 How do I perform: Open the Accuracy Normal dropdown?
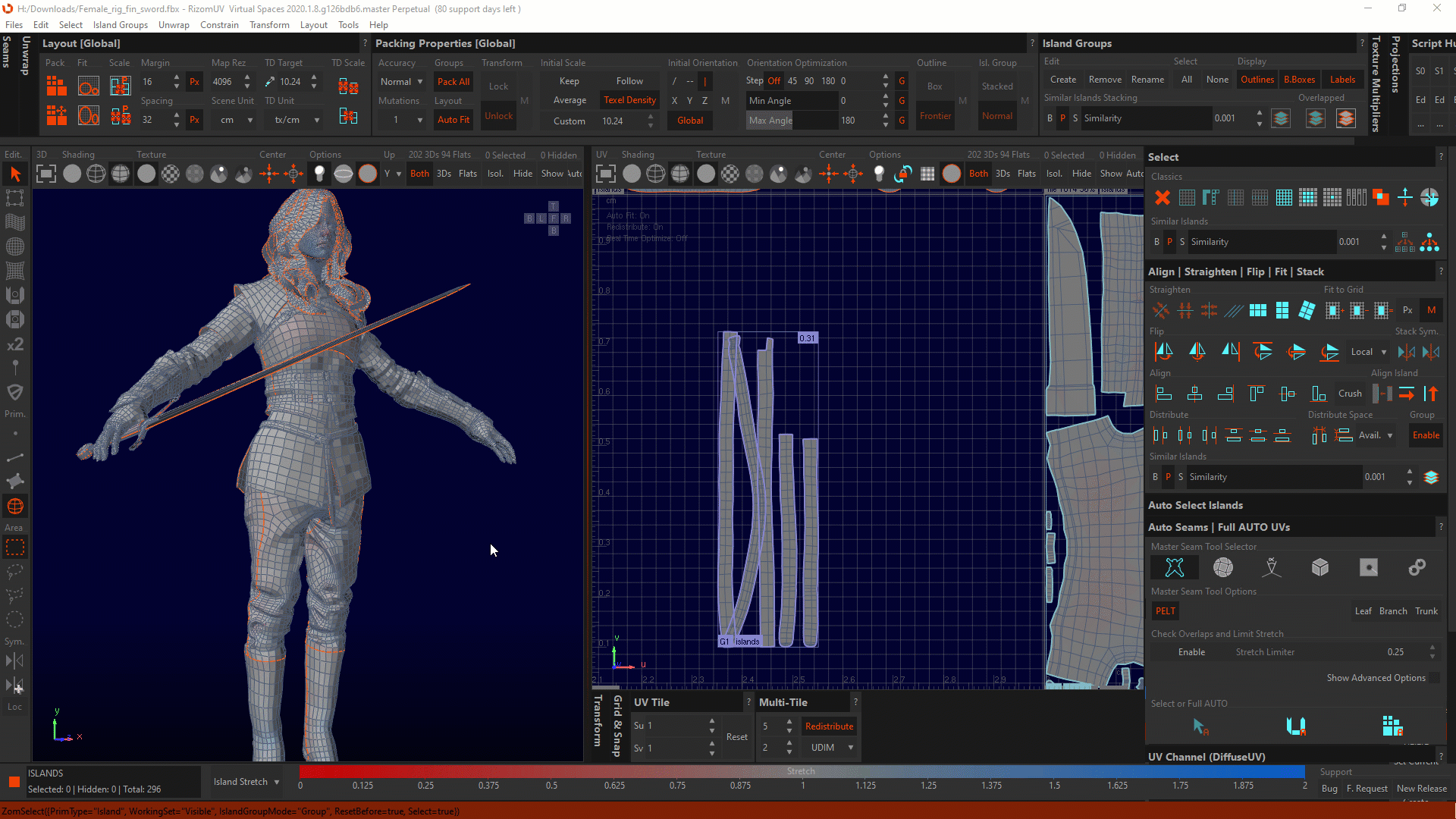[x=401, y=82]
